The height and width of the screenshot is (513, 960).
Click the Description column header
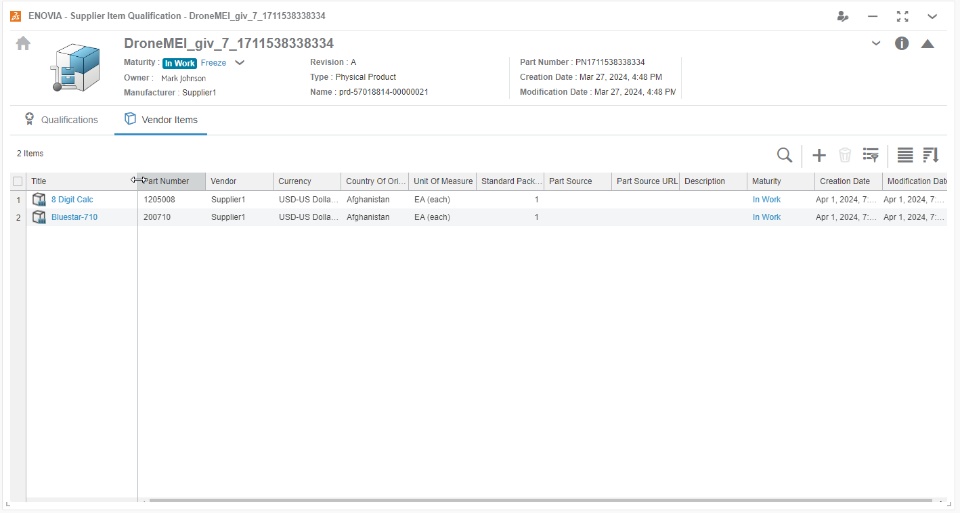click(713, 181)
